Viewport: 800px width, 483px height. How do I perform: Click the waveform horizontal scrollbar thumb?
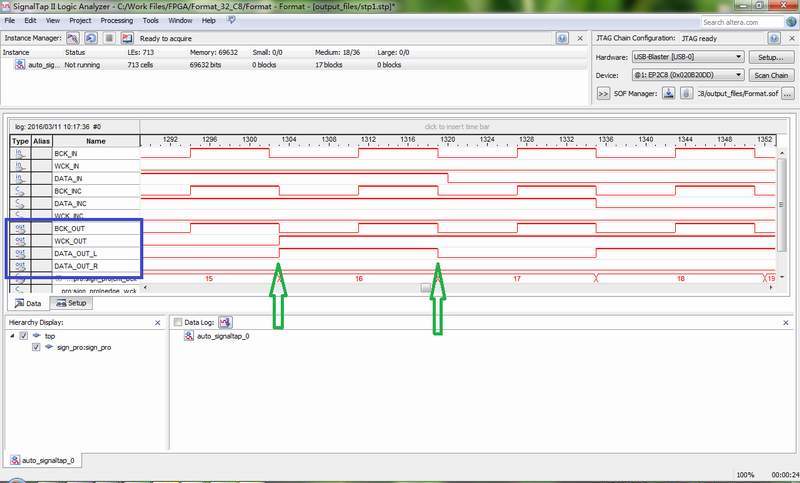[x=426, y=288]
